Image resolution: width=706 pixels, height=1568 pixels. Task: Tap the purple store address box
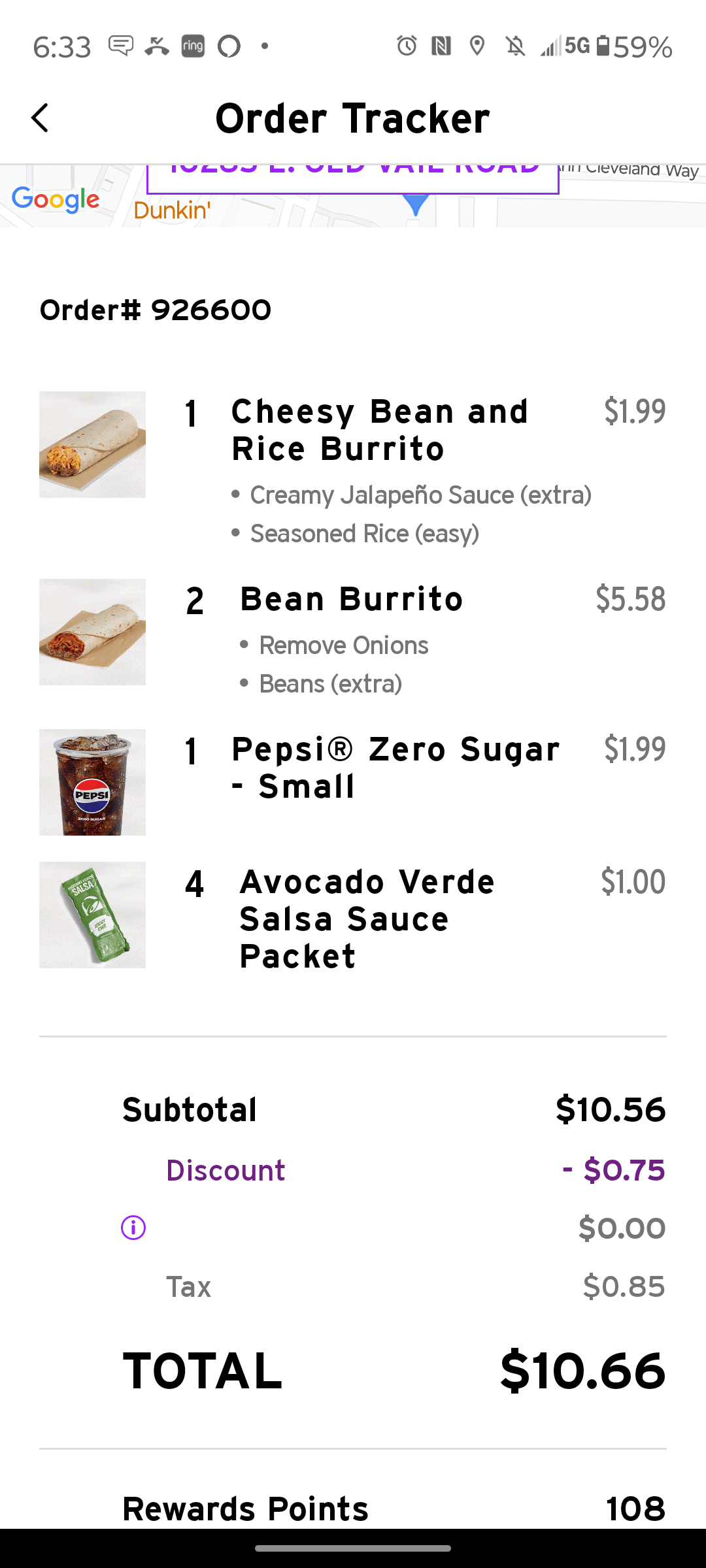pos(353,178)
